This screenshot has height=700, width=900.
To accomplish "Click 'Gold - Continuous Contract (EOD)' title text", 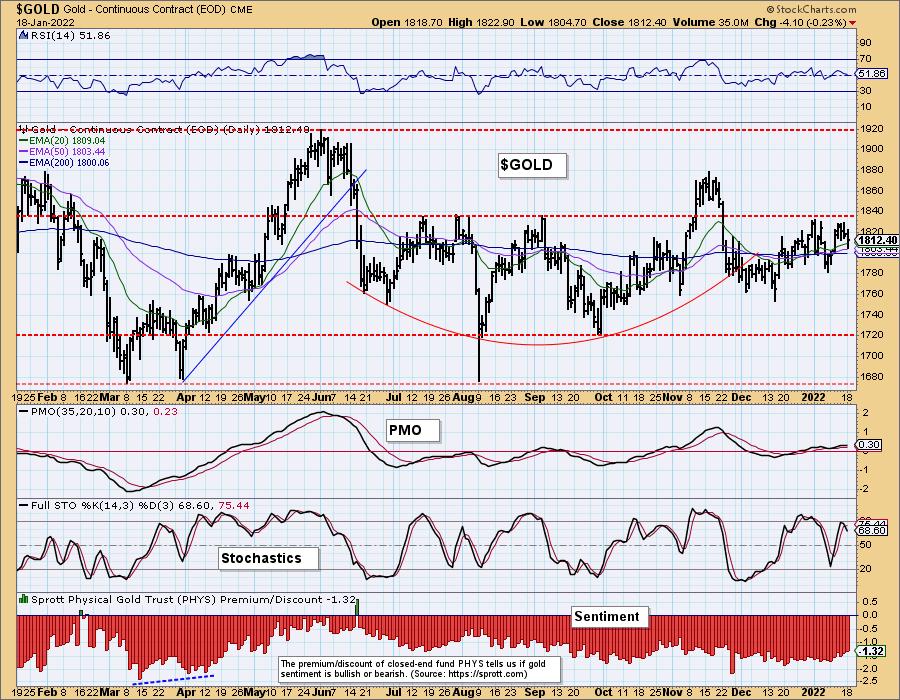I will 145,9.
